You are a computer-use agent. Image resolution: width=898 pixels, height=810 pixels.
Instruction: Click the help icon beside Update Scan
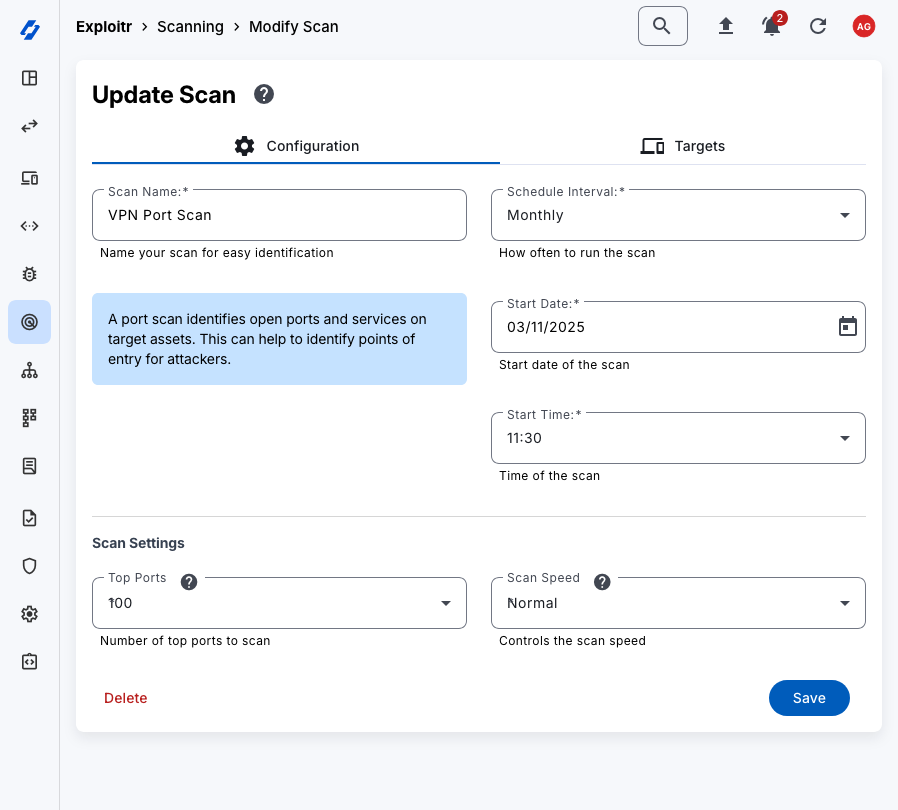[x=264, y=95]
